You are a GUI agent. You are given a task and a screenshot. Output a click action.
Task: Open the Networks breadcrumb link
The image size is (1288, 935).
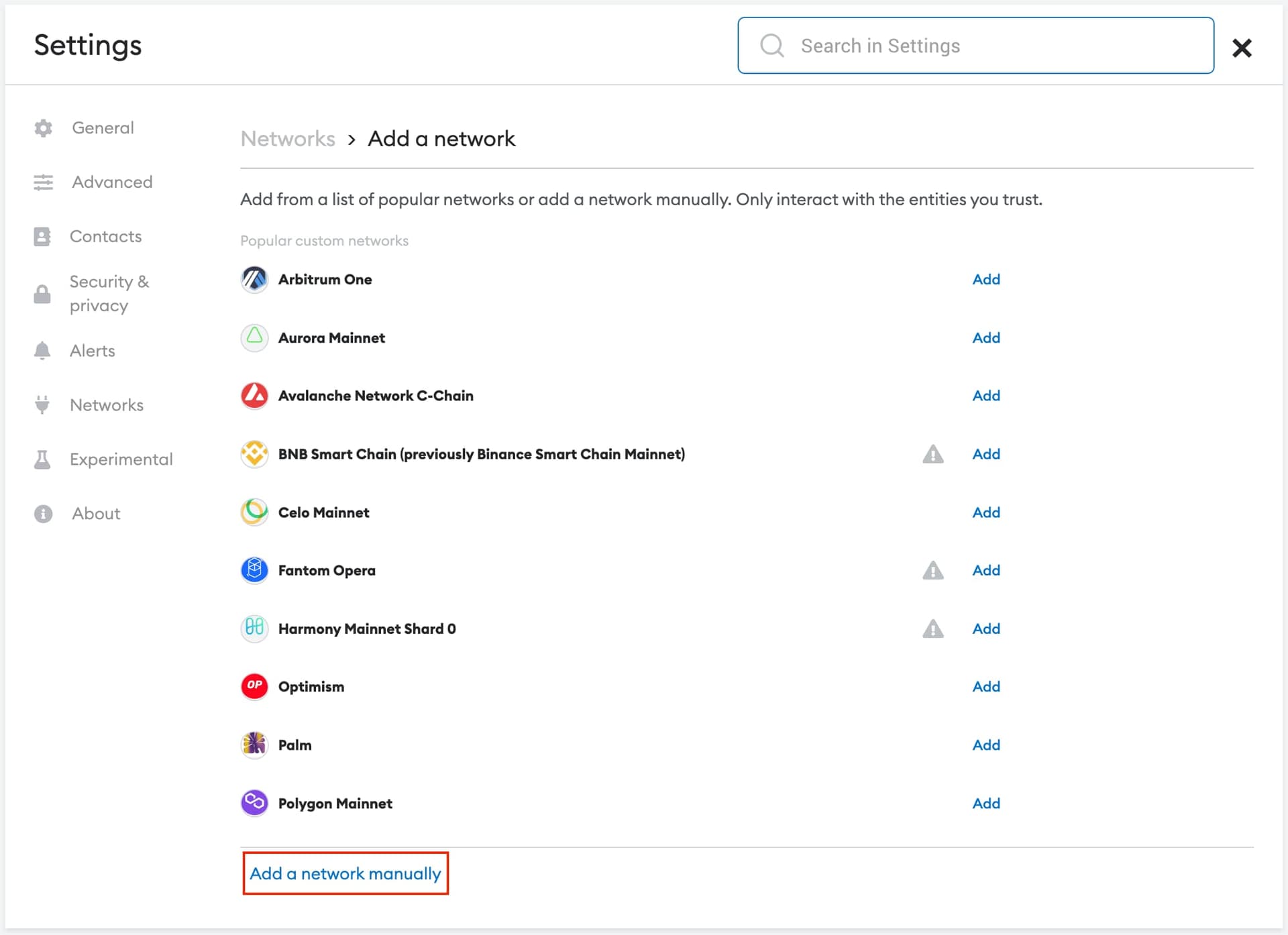287,139
